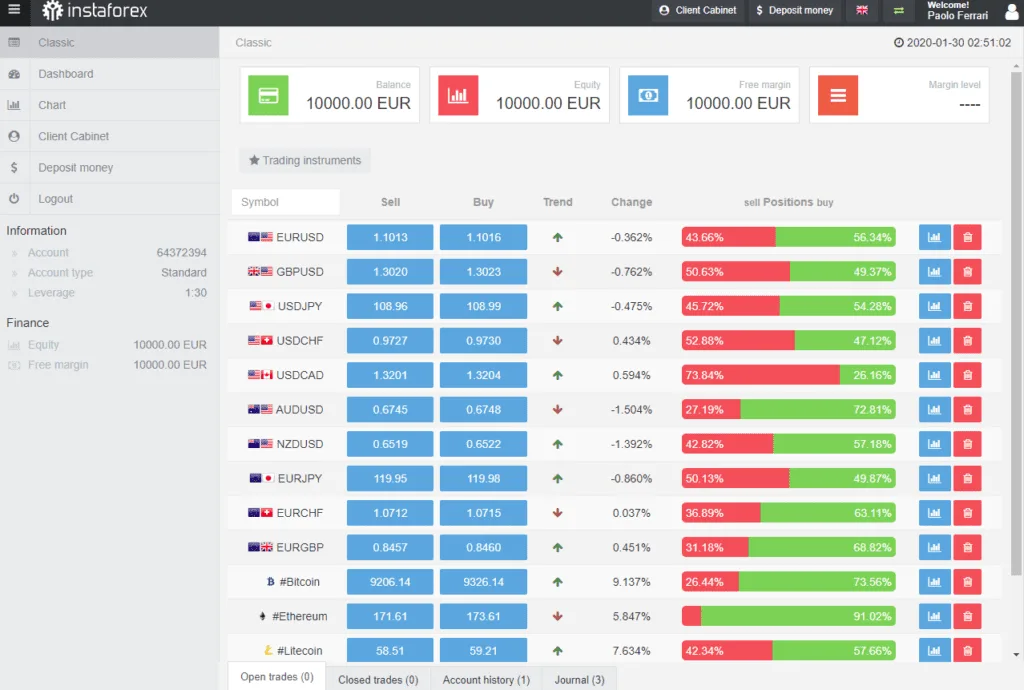The image size is (1024, 690).
Task: Click the Trading instruments button
Action: [305, 160]
